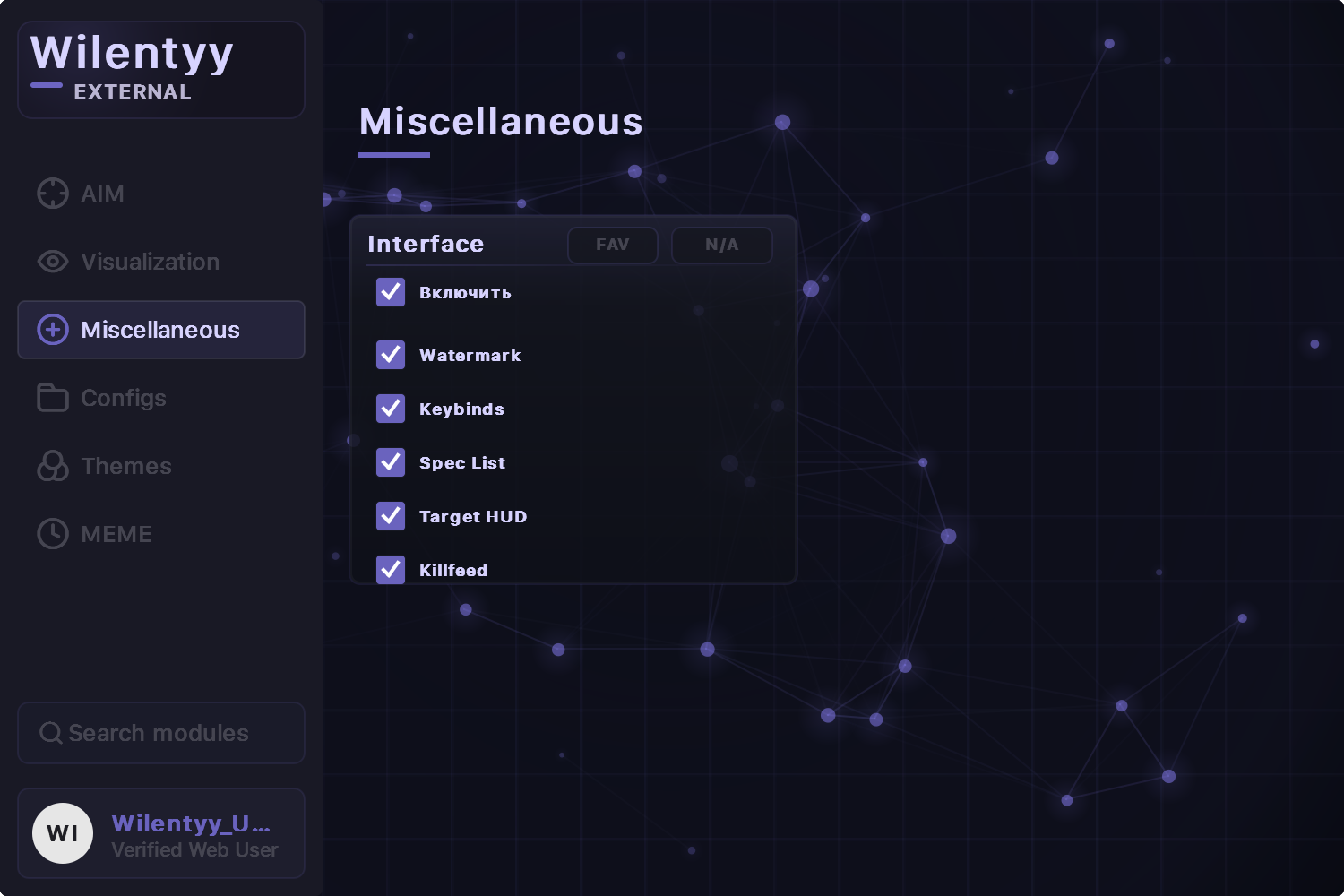
Task: Disable the Watermark checkbox
Action: 391,355
